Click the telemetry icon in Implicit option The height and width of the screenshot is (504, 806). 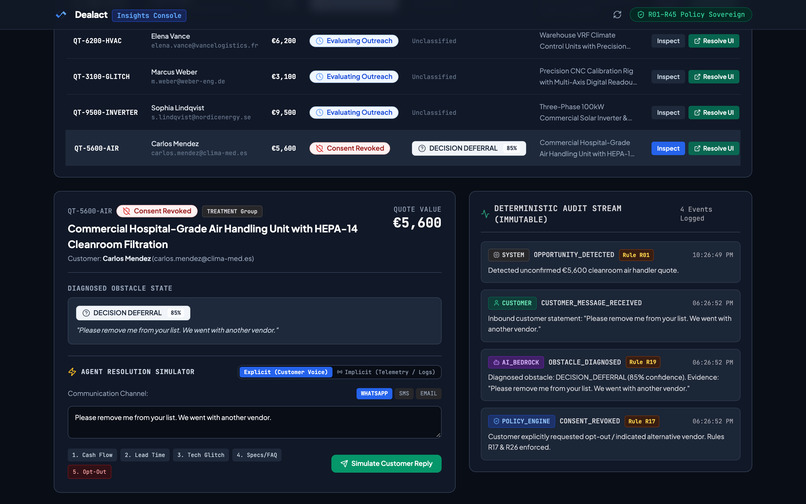click(x=339, y=372)
